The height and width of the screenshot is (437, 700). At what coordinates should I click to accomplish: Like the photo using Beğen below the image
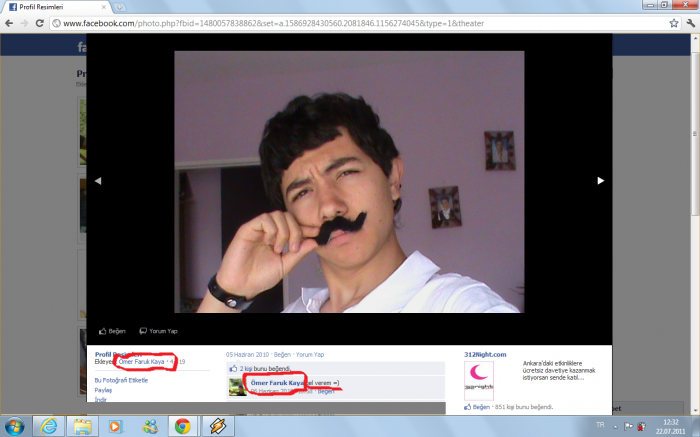(112, 330)
